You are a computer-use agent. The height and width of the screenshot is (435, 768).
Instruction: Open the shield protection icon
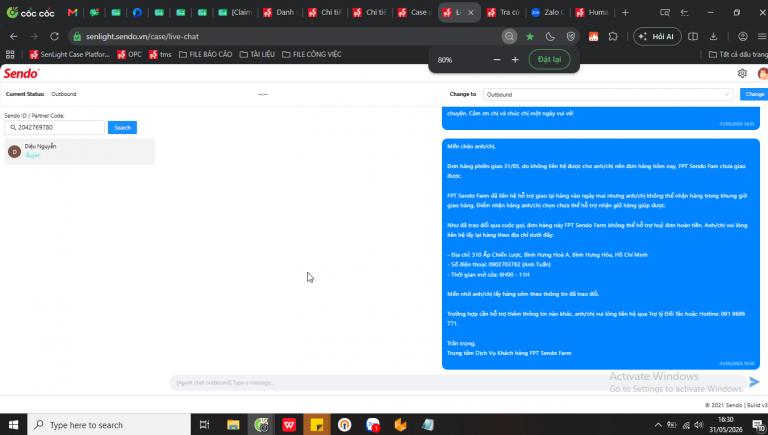pyautogui.click(x=571, y=36)
